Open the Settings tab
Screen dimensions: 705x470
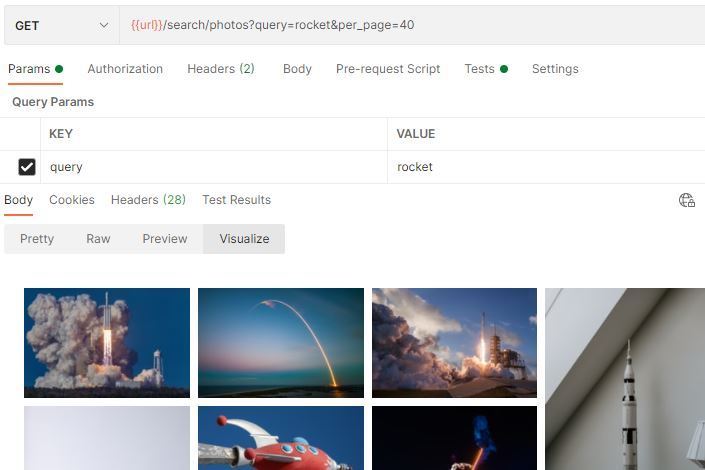click(x=555, y=69)
